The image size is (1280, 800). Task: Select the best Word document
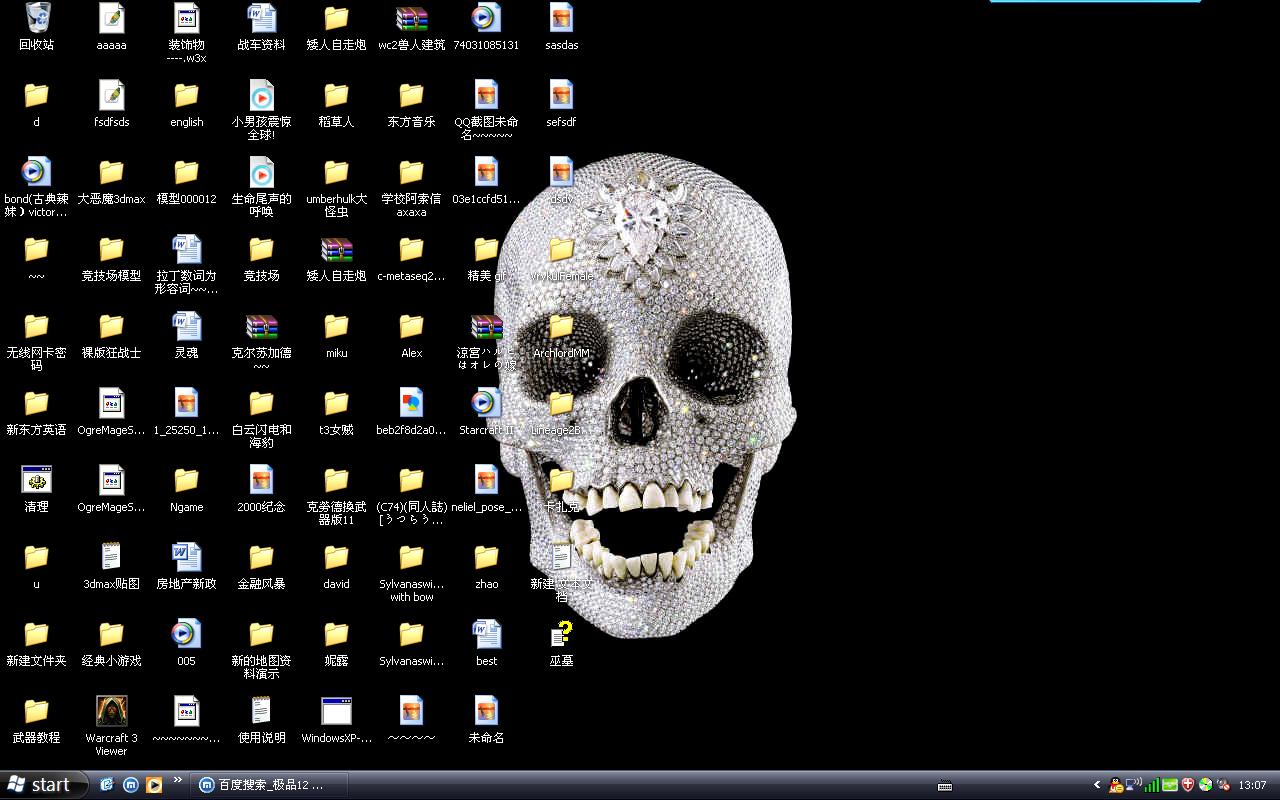coord(486,634)
